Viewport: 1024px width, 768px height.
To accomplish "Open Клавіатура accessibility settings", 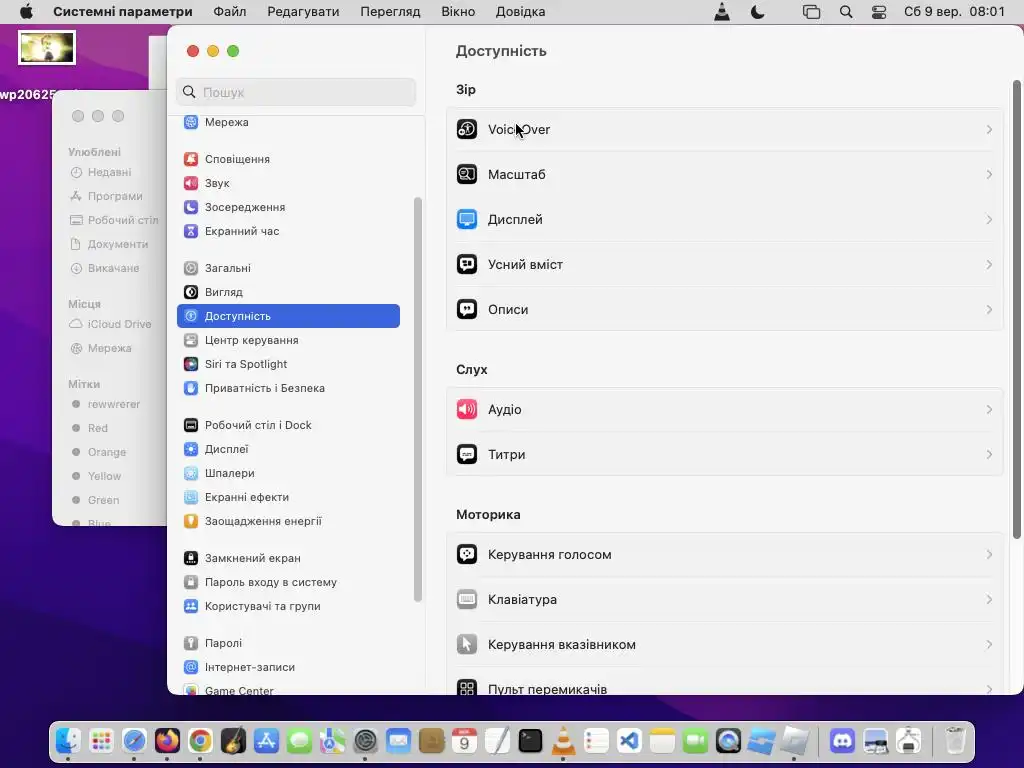I will pyautogui.click(x=725, y=600).
